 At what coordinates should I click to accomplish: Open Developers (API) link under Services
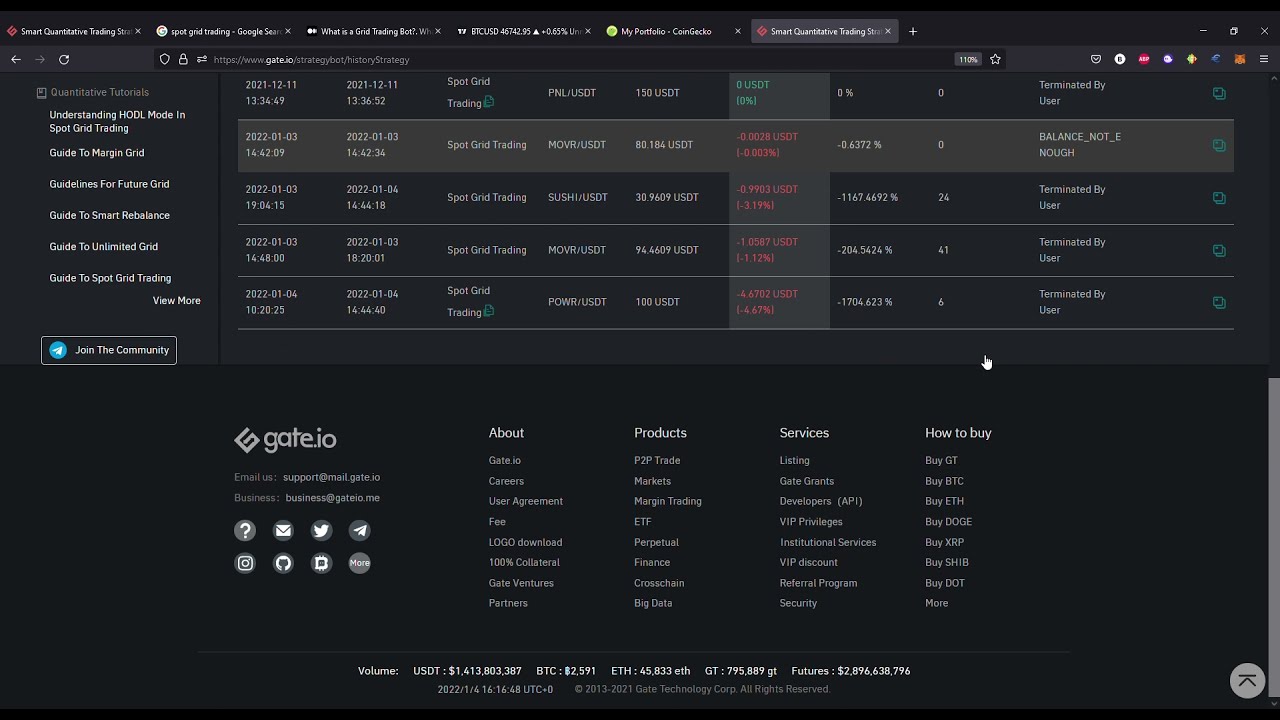click(821, 501)
